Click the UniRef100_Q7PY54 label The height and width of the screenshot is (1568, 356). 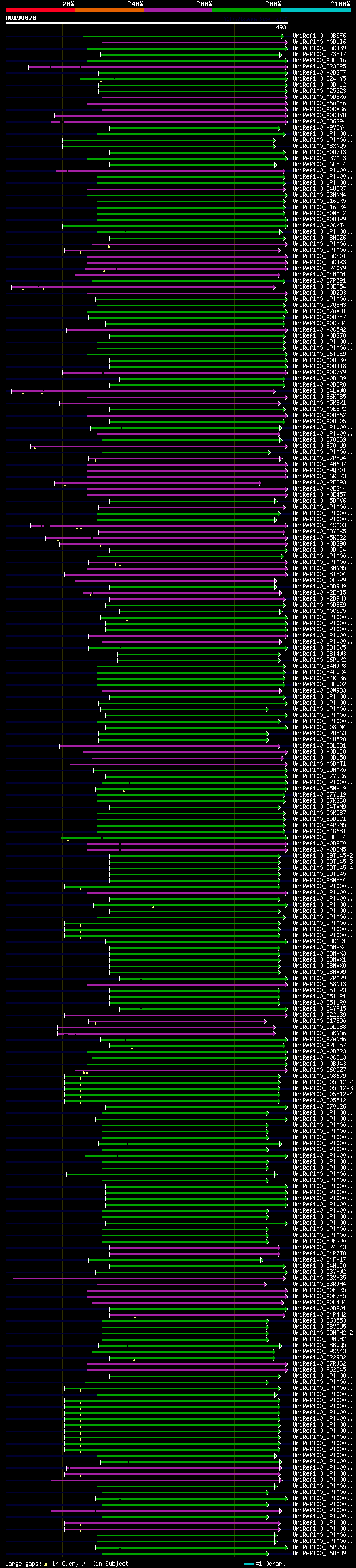pyautogui.click(x=319, y=458)
